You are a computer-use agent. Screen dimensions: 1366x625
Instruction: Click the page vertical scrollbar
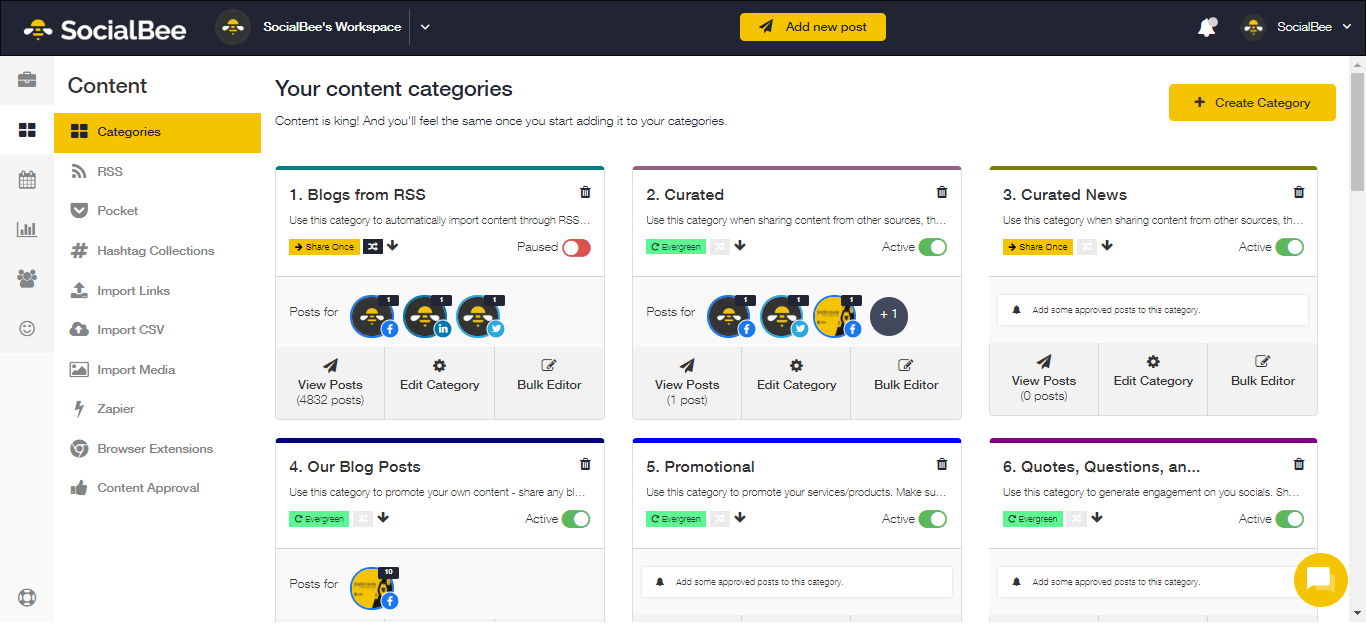coord(1357,130)
